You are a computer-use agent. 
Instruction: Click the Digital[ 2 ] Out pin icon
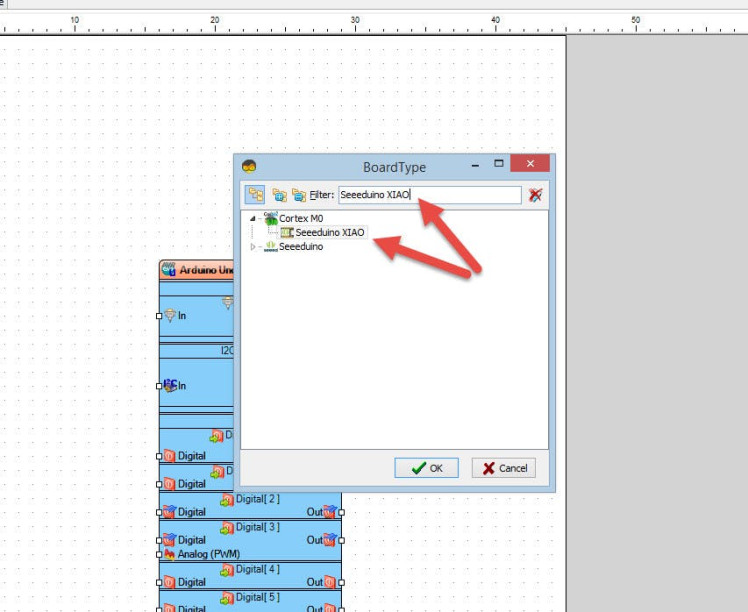[330, 512]
